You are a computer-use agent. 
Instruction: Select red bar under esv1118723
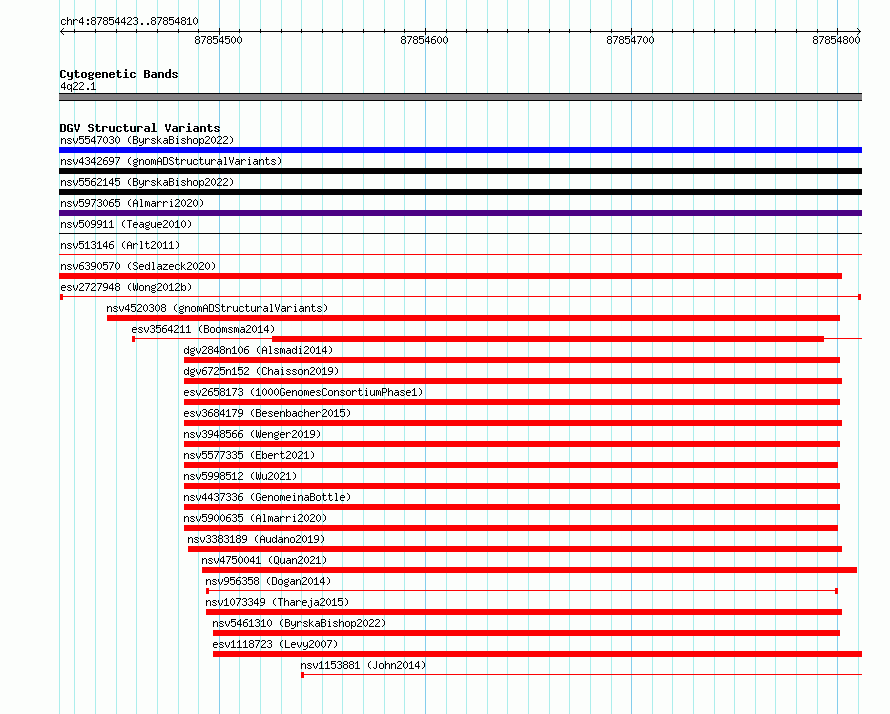[x=538, y=654]
